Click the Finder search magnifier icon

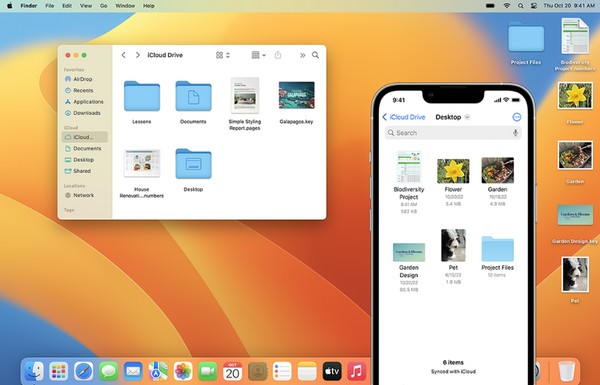[315, 55]
